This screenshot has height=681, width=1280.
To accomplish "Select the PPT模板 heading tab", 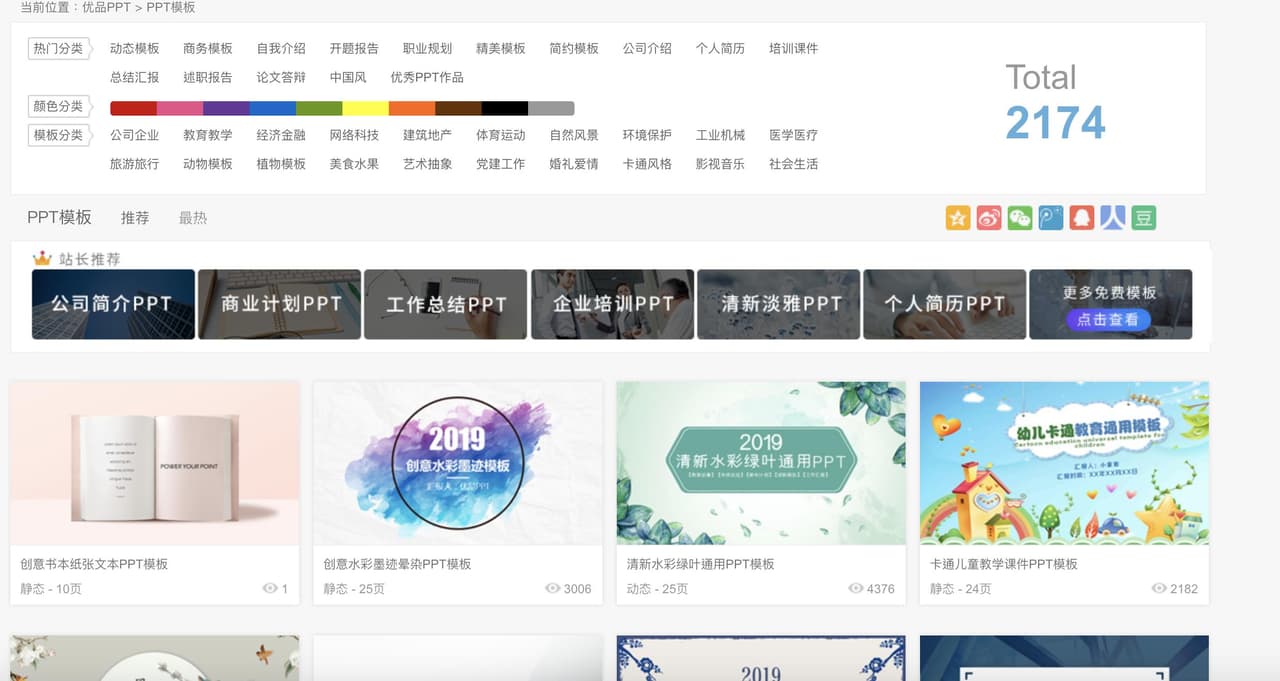I will 60,217.
